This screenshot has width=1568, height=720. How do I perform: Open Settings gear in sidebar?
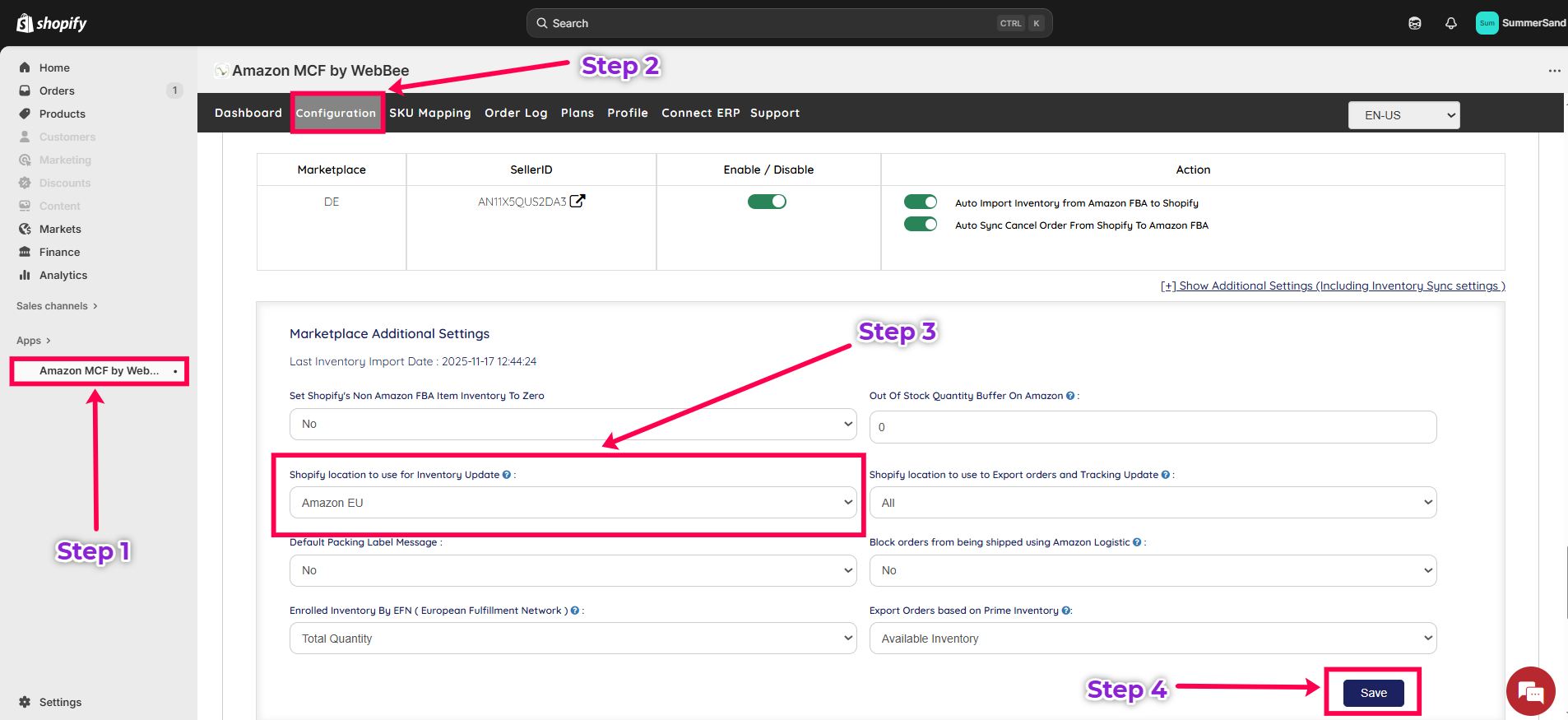point(26,702)
